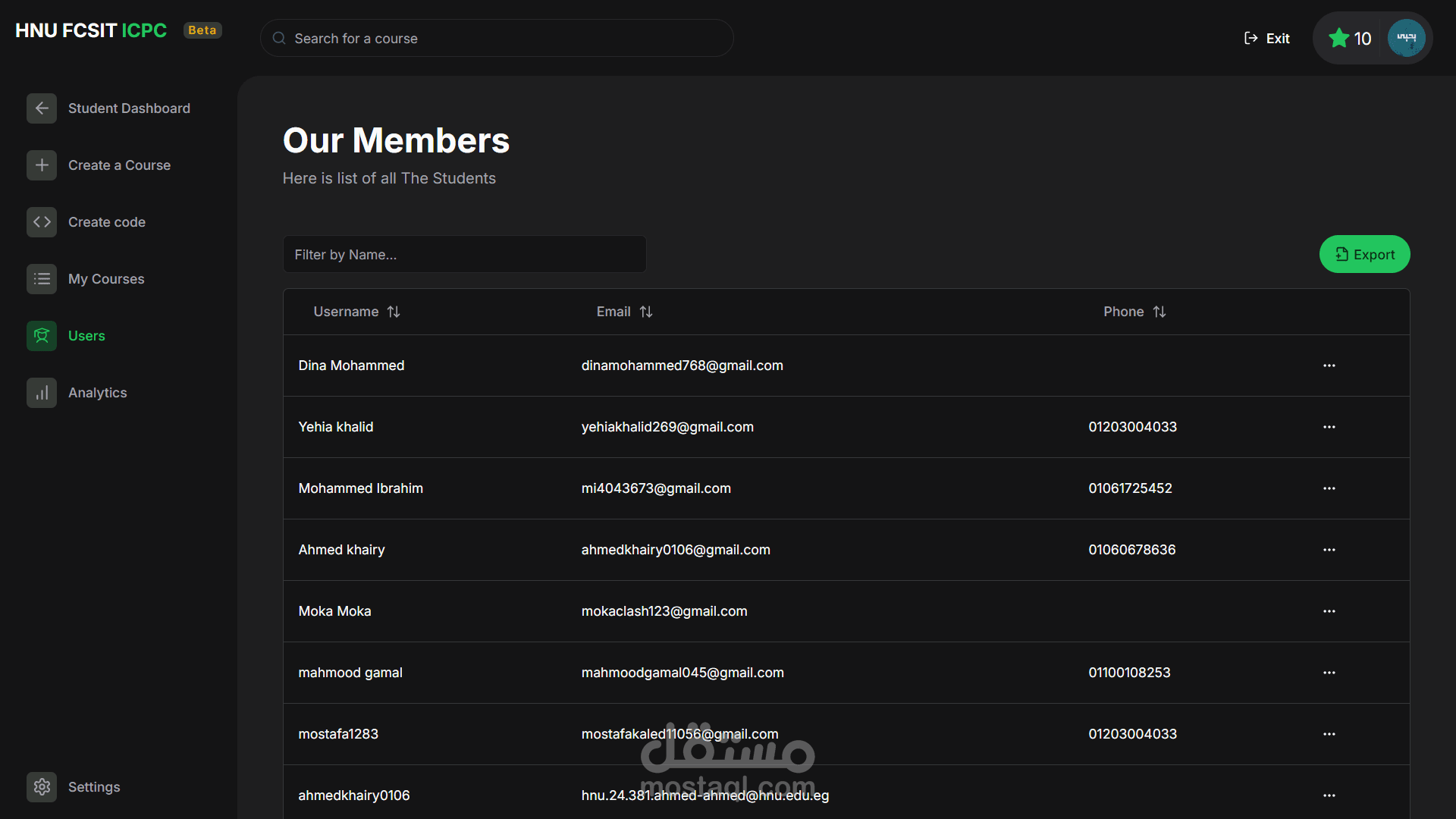
Task: Open row options for mahmood gamal
Action: point(1329,673)
